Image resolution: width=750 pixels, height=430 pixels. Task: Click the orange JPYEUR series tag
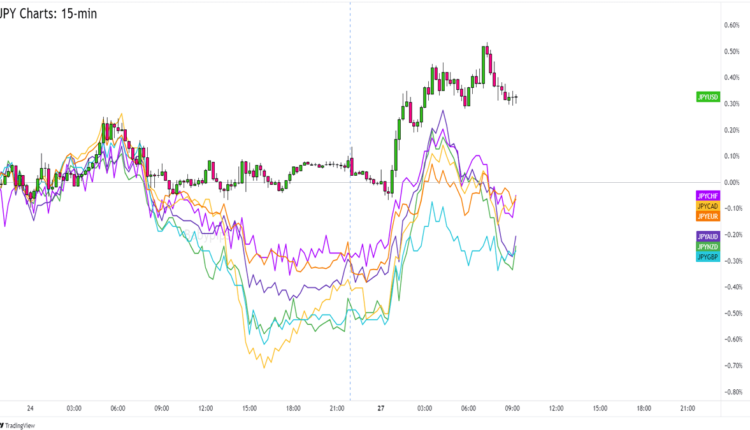pyautogui.click(x=707, y=215)
